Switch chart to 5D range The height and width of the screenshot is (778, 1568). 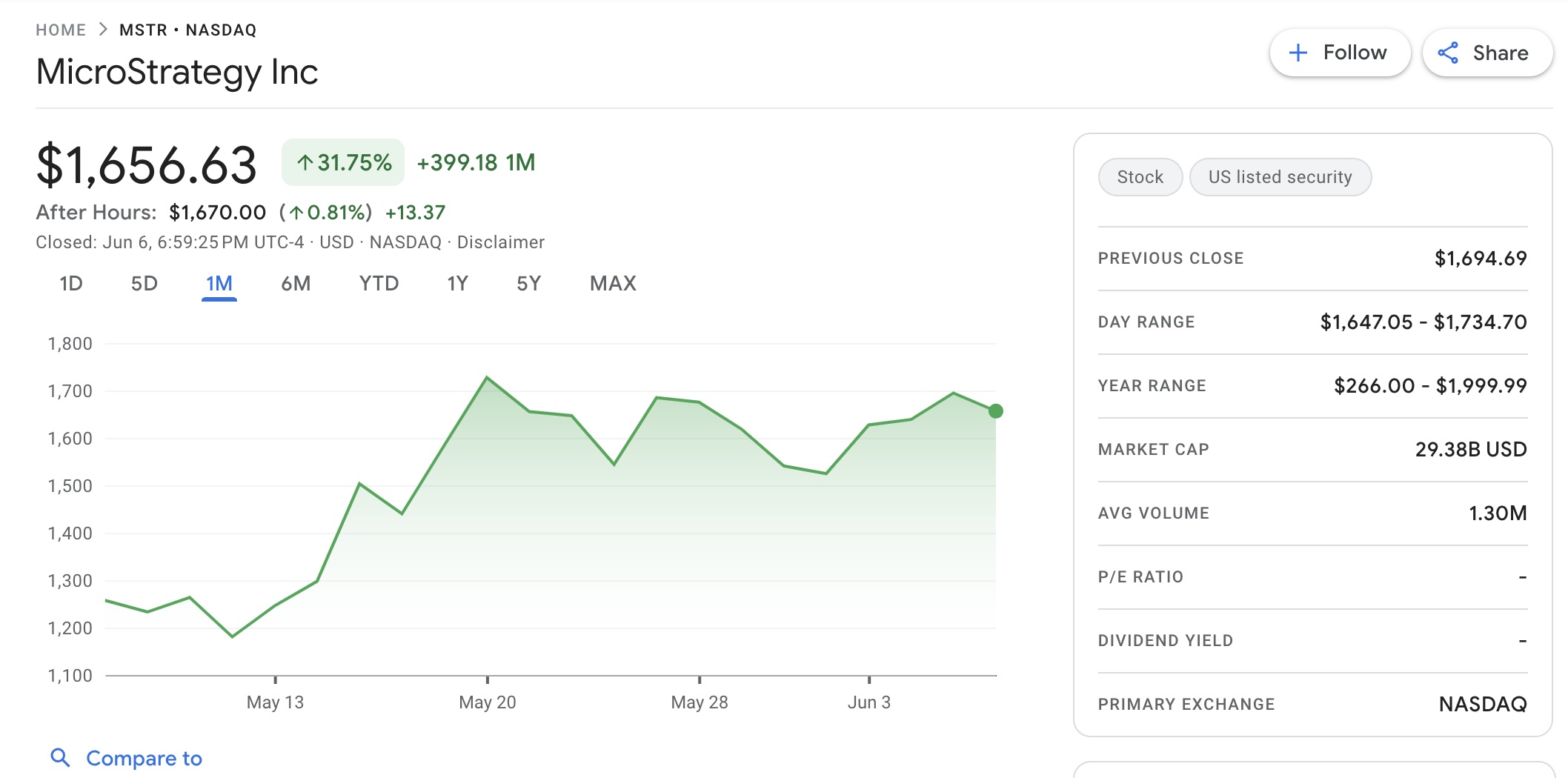tap(144, 284)
